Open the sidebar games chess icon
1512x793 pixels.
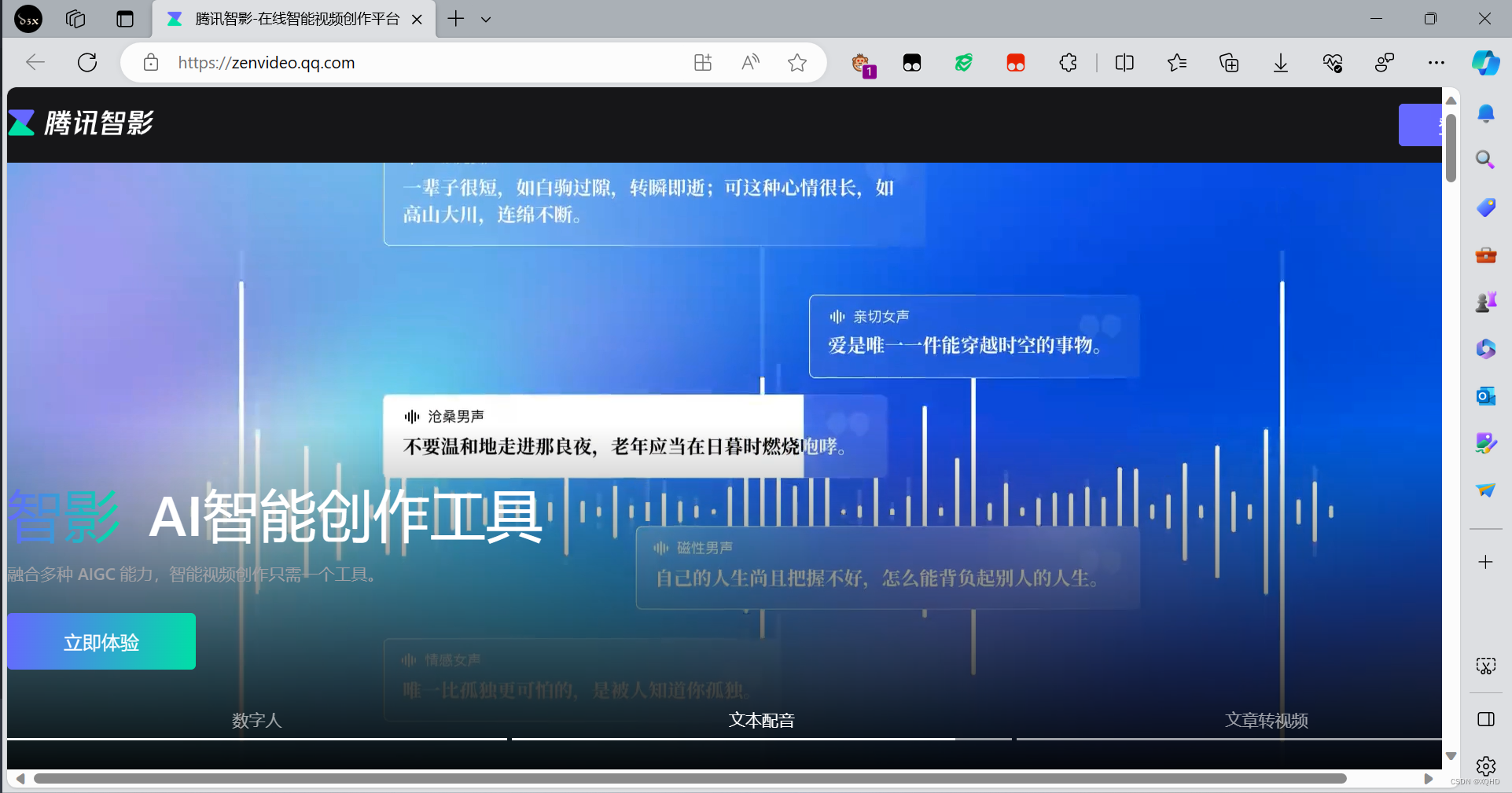[1485, 302]
